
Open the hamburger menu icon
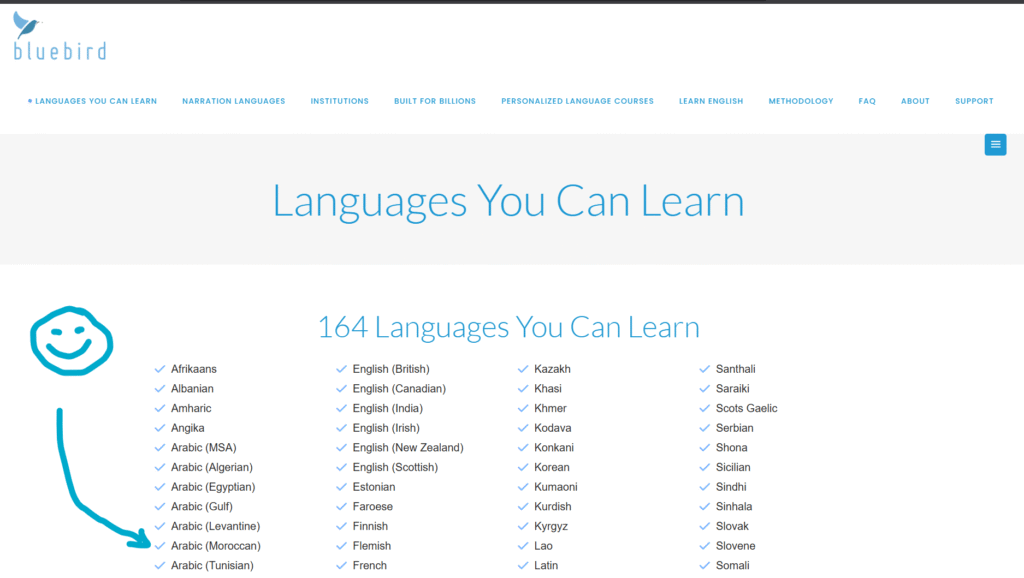point(995,144)
